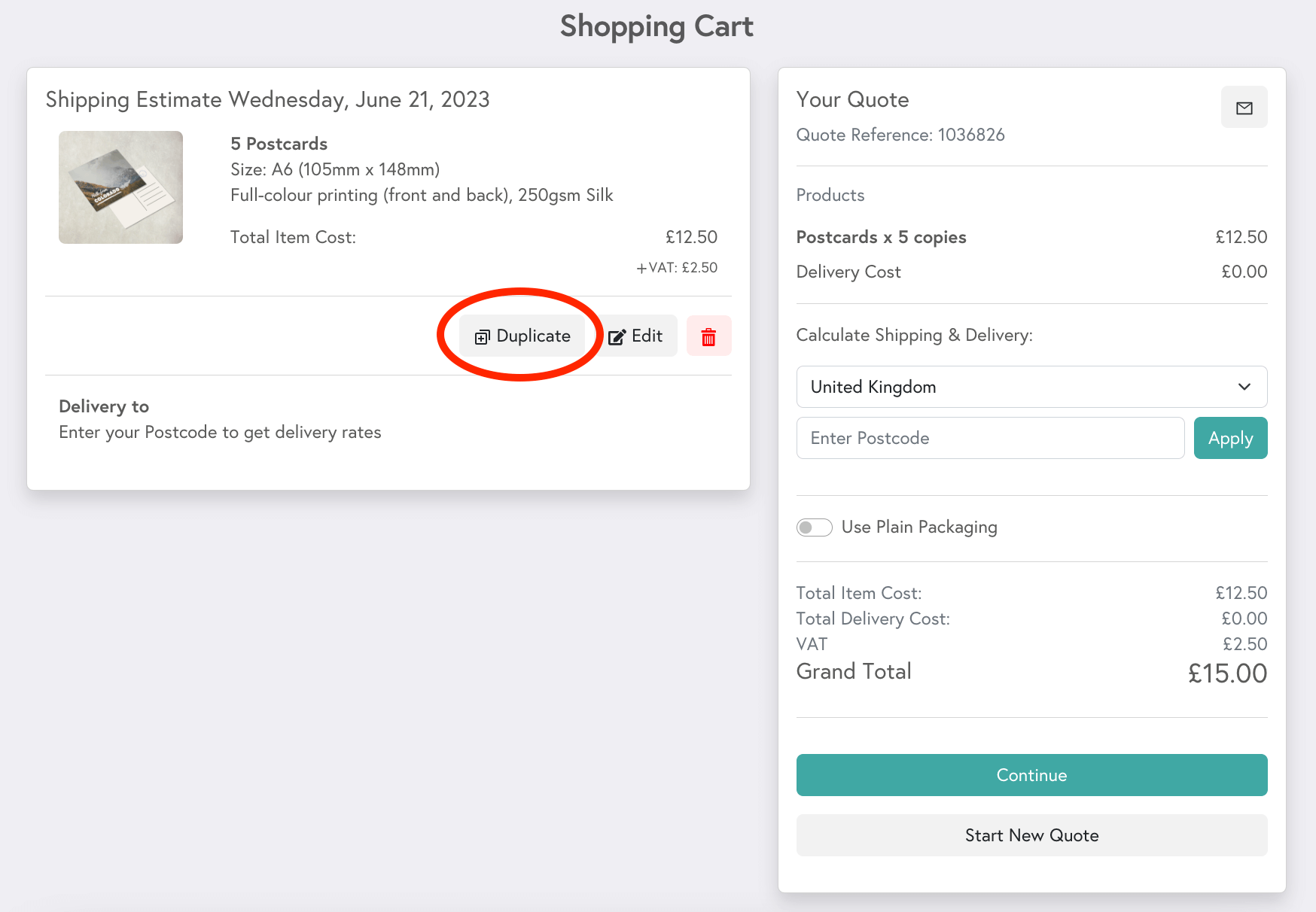Click Apply to calculate delivery
This screenshot has width=1316, height=912.
(x=1230, y=437)
